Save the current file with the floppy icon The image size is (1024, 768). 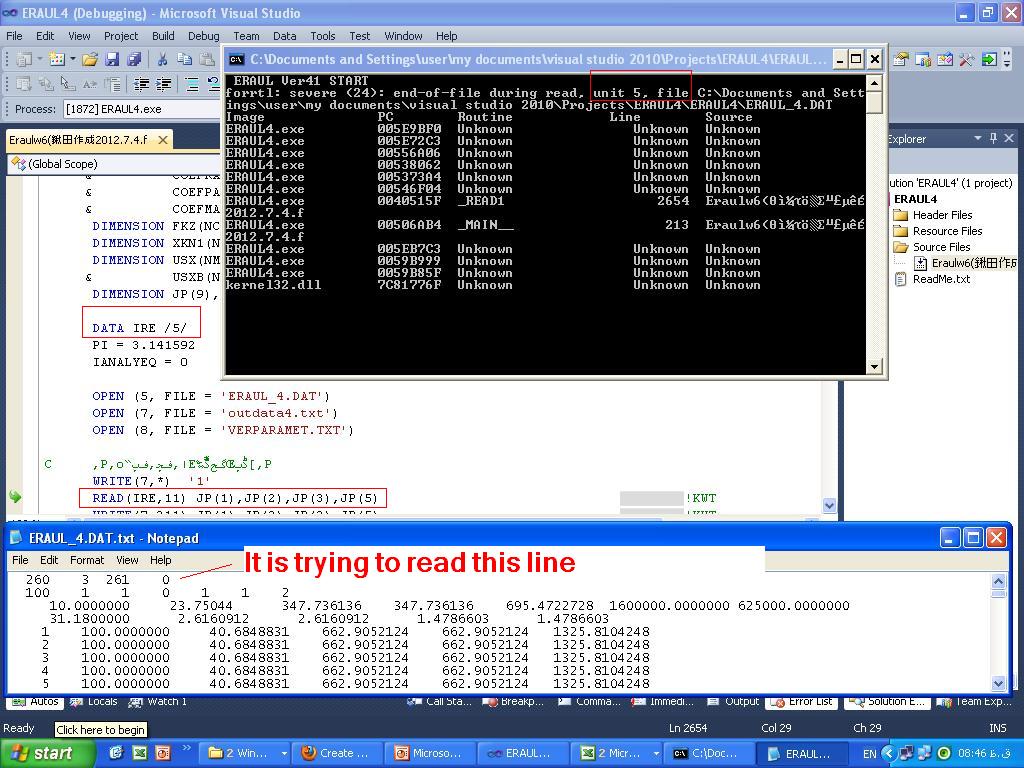coord(112,60)
